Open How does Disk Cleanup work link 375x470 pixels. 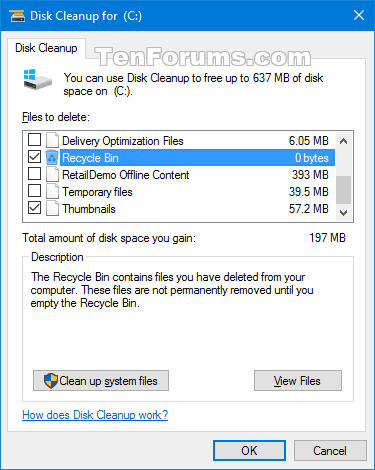95,415
